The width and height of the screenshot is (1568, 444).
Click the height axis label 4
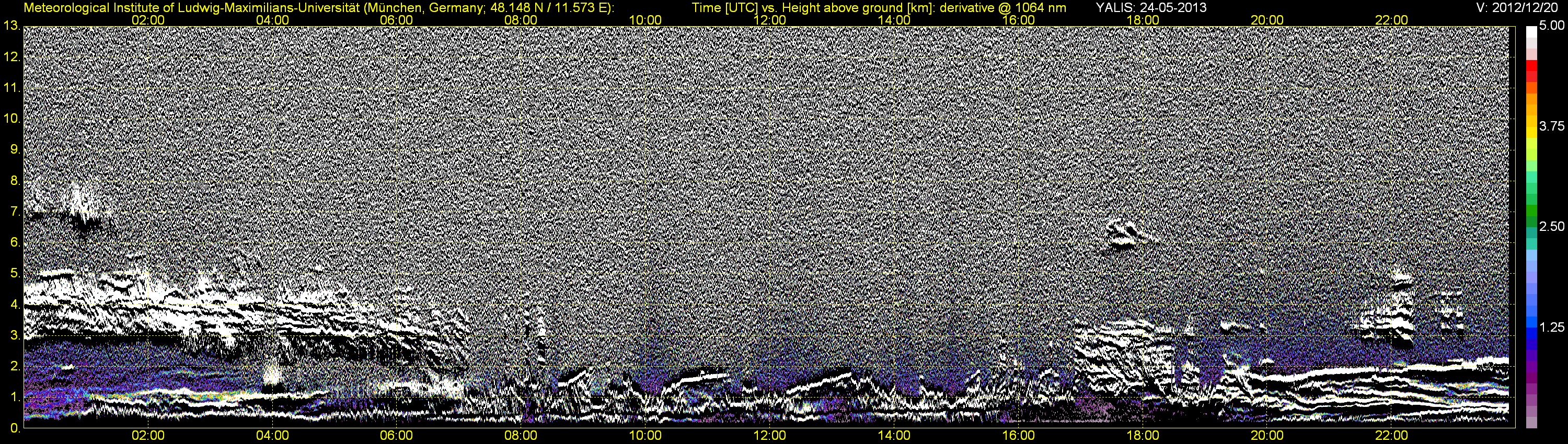[x=15, y=305]
